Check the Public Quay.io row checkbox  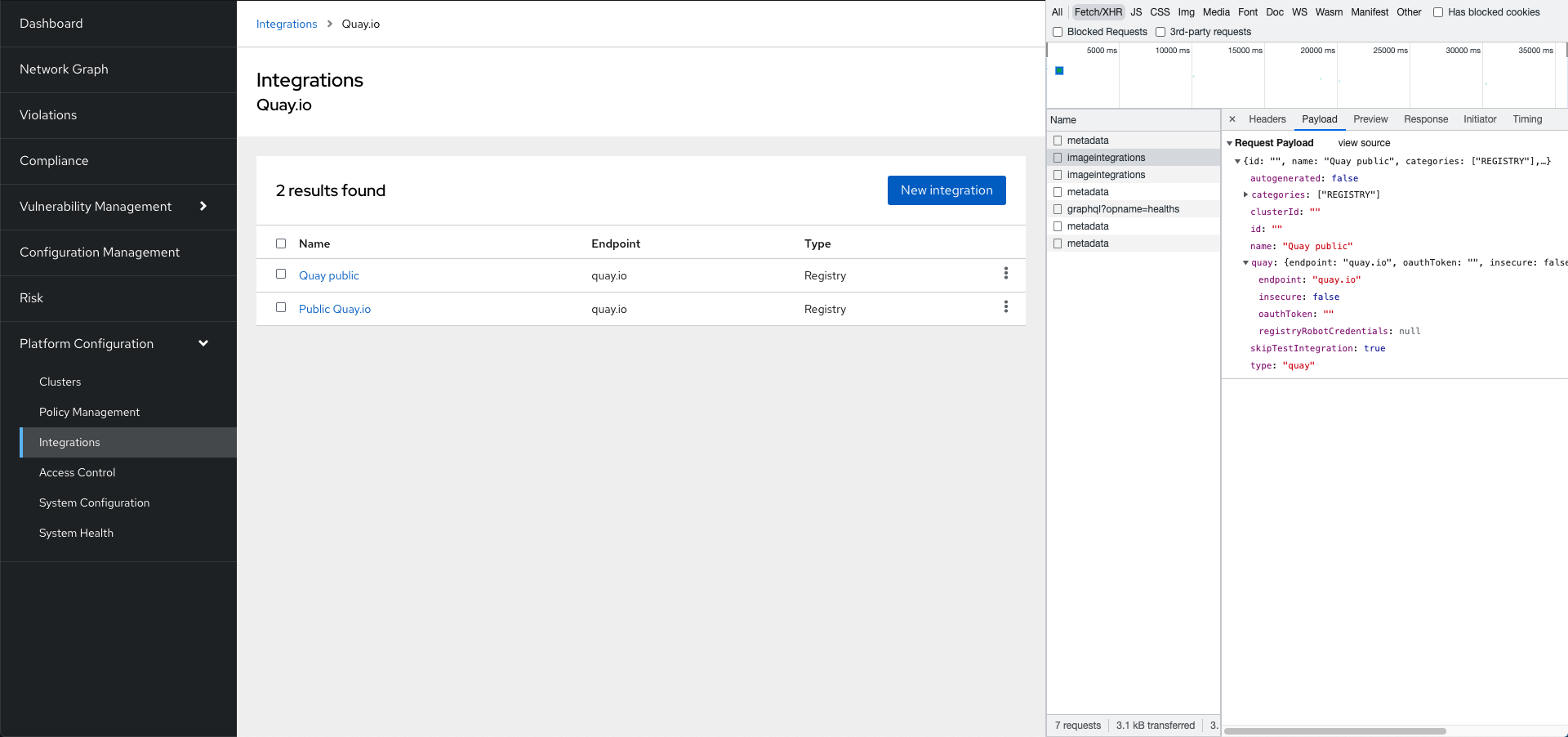281,308
